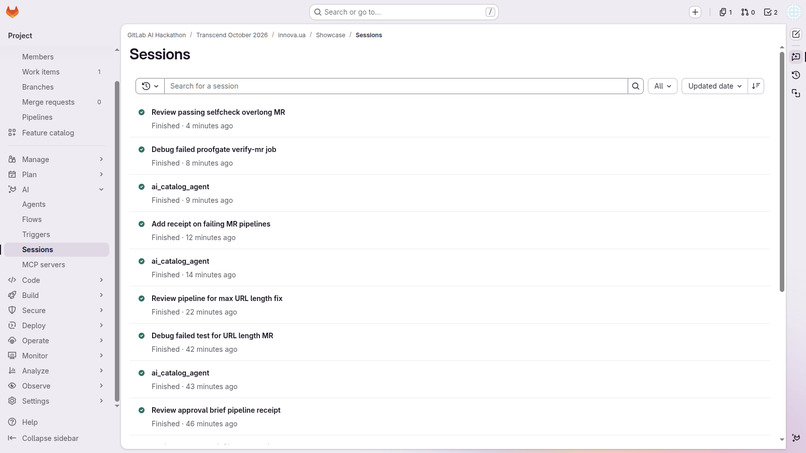Open merge requests counter in top bar
The height and width of the screenshot is (453, 806).
[x=748, y=12]
